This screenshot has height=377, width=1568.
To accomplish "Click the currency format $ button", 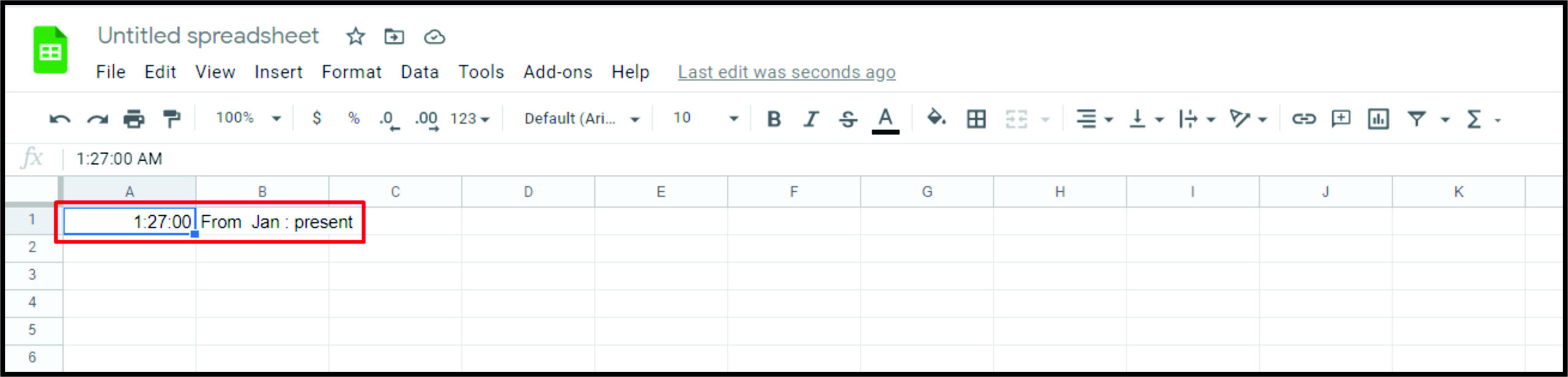I will tap(317, 118).
